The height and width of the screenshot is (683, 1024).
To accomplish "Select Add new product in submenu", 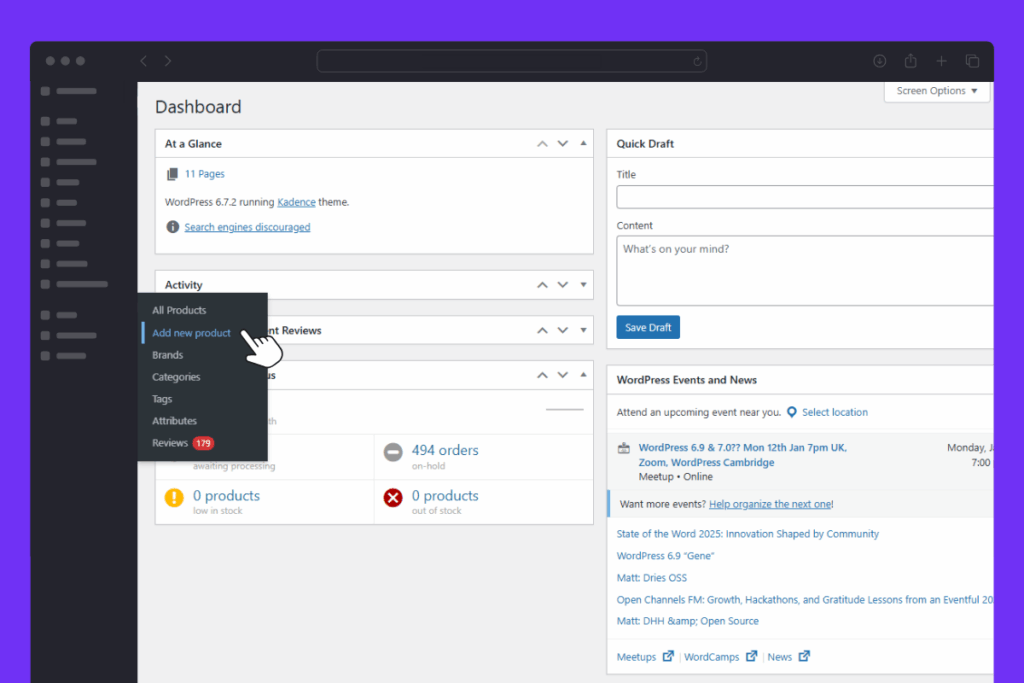I will pyautogui.click(x=191, y=333).
